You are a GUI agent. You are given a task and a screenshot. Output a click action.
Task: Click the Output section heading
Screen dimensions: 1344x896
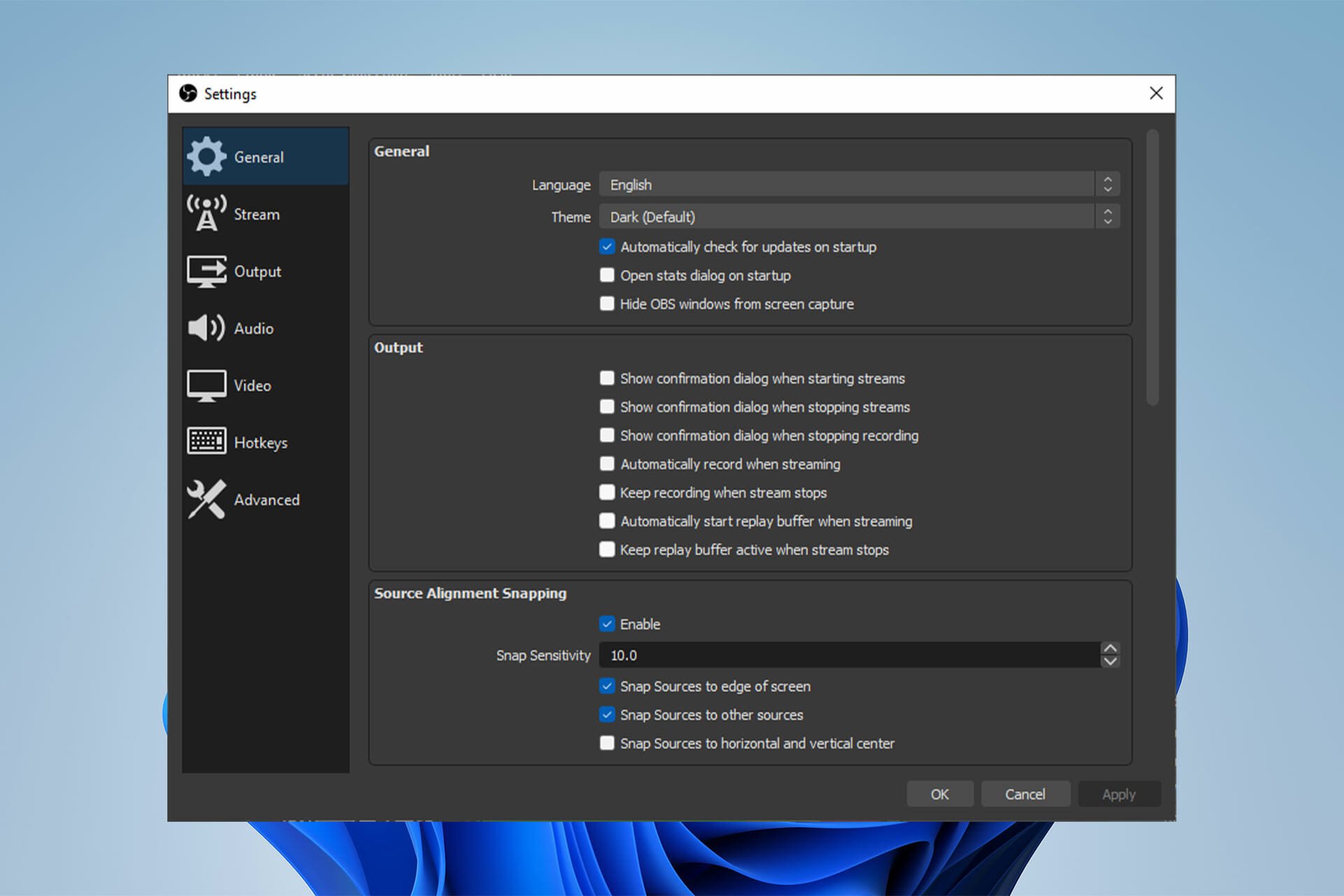tap(398, 347)
